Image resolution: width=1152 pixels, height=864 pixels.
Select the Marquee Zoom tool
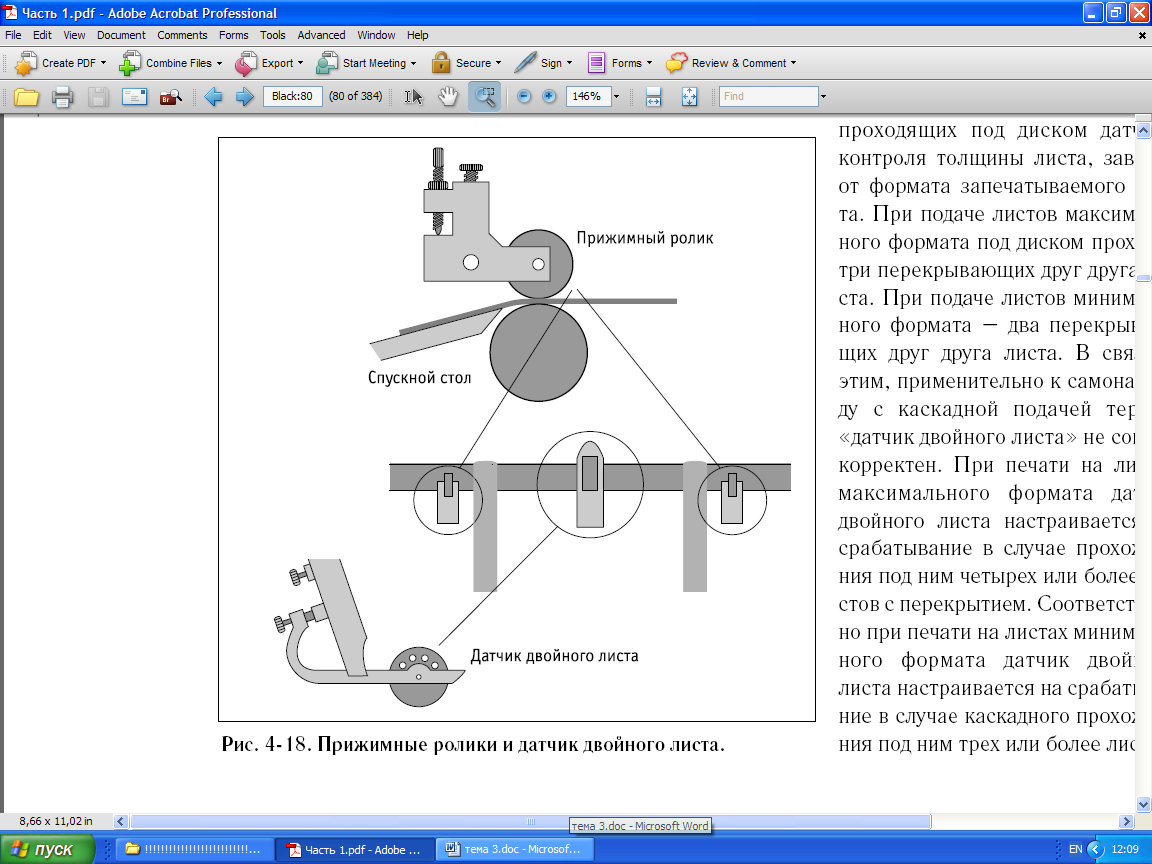point(484,96)
